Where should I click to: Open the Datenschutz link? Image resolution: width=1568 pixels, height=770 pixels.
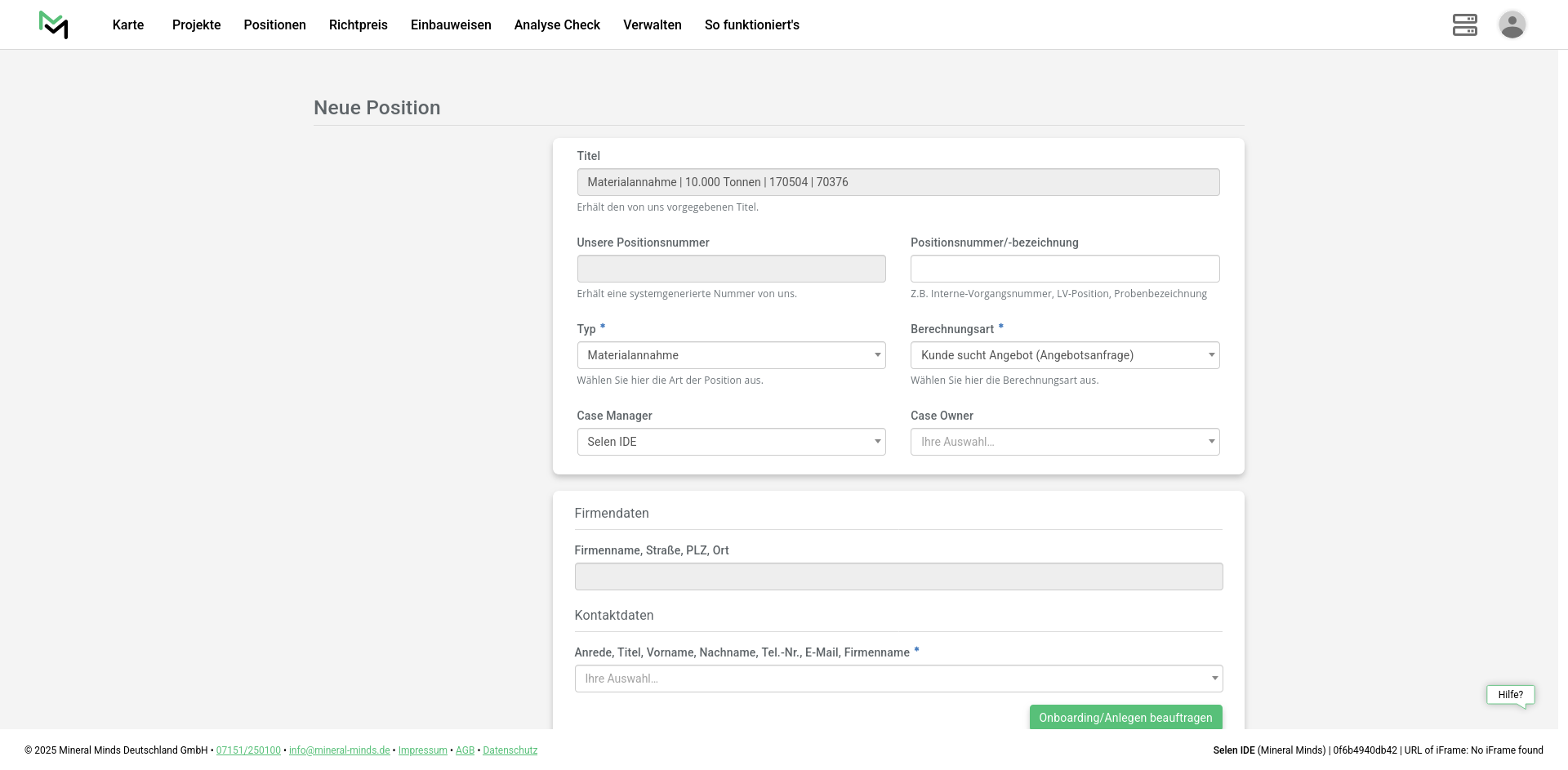click(x=510, y=750)
